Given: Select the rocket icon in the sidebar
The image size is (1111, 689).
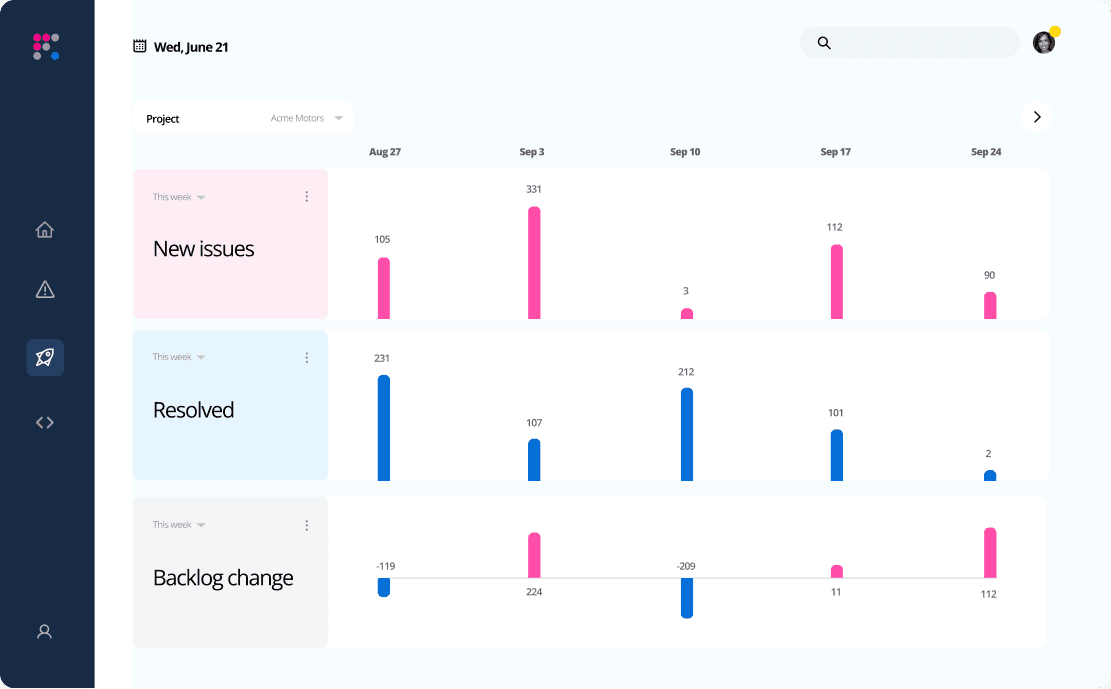Looking at the screenshot, I should click(45, 357).
